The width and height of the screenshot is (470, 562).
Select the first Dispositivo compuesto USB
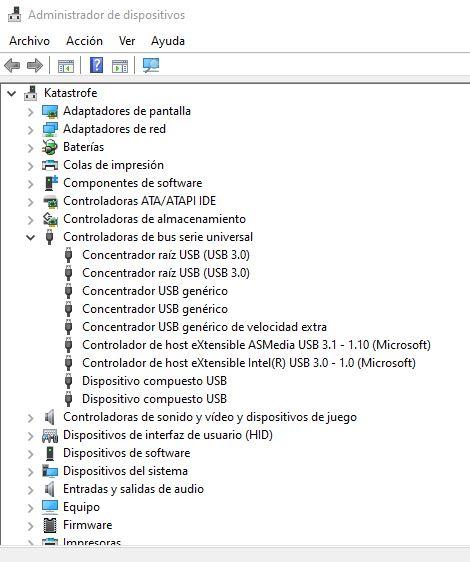(x=155, y=381)
